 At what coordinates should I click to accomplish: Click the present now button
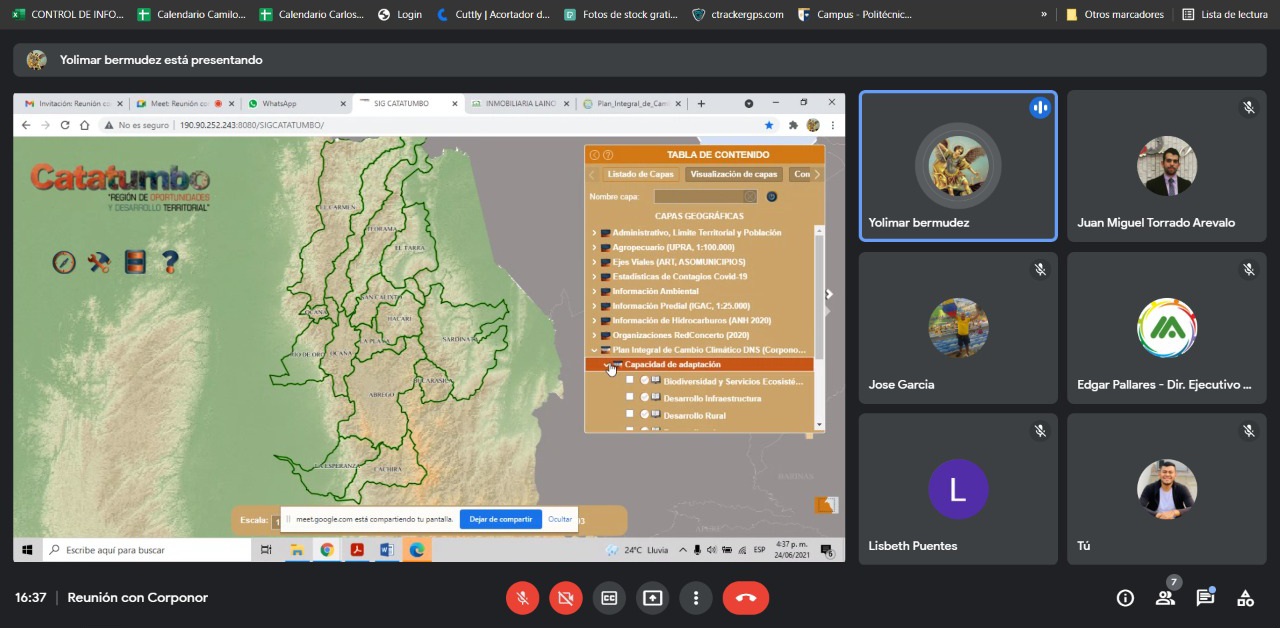[x=652, y=598]
